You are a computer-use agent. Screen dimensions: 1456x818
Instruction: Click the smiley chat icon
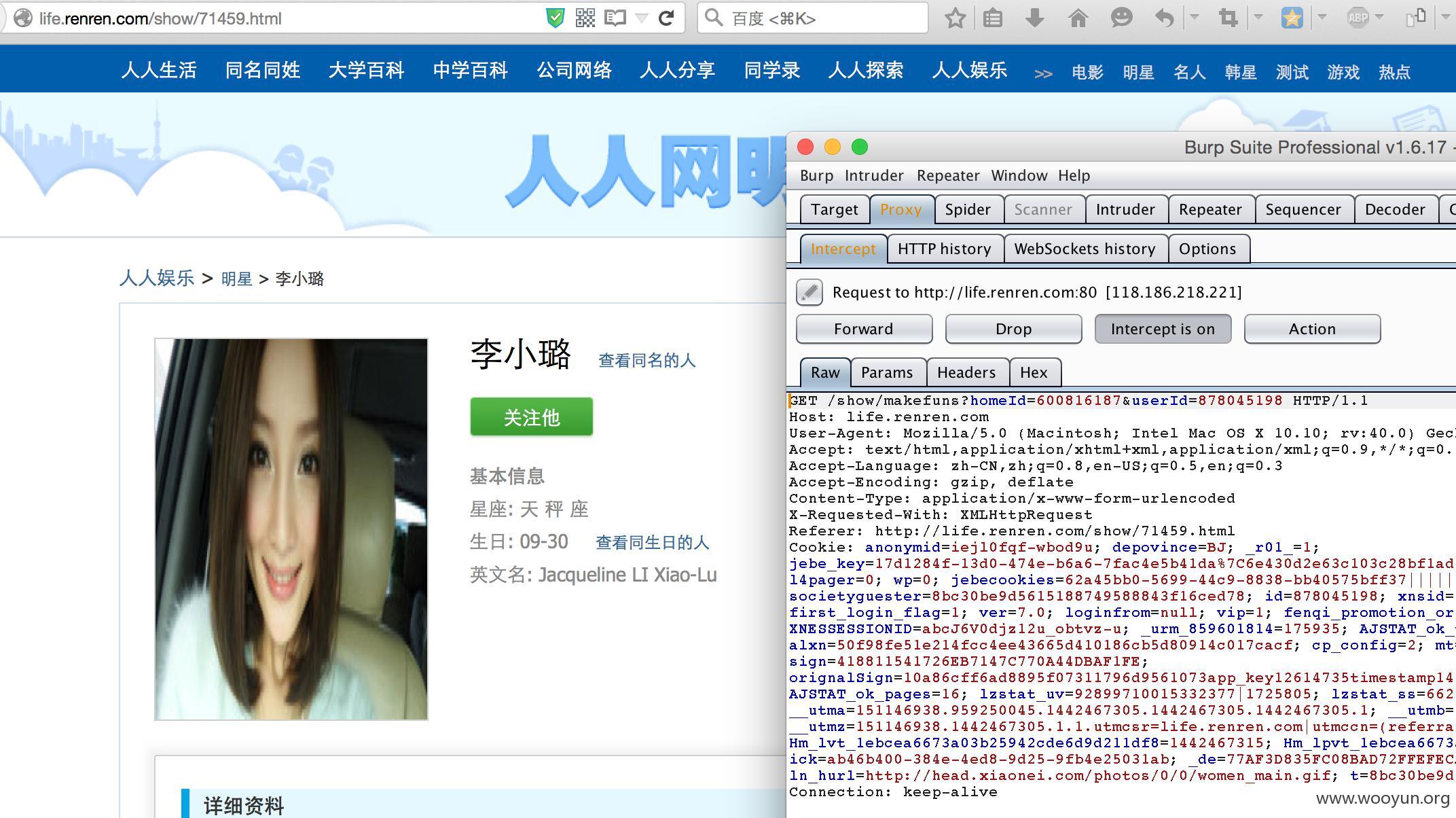(1121, 18)
